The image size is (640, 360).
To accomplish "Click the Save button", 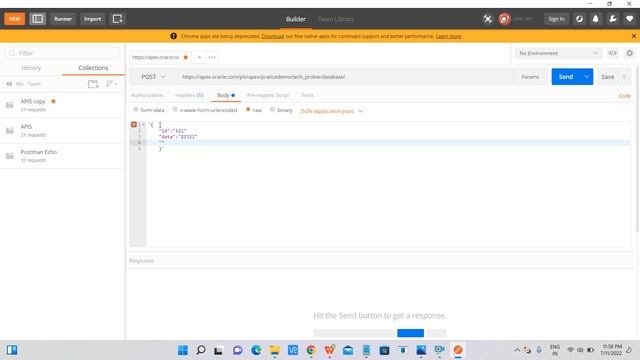I will [x=608, y=77].
